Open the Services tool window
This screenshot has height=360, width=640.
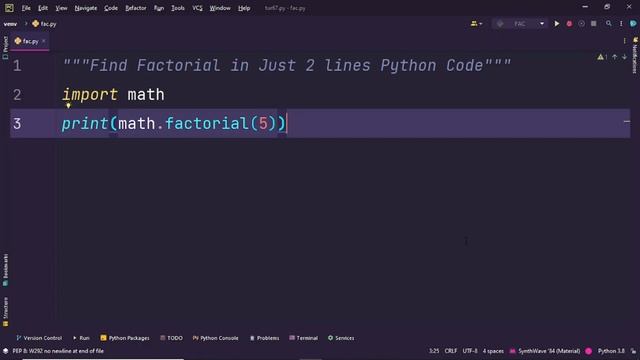click(341, 338)
